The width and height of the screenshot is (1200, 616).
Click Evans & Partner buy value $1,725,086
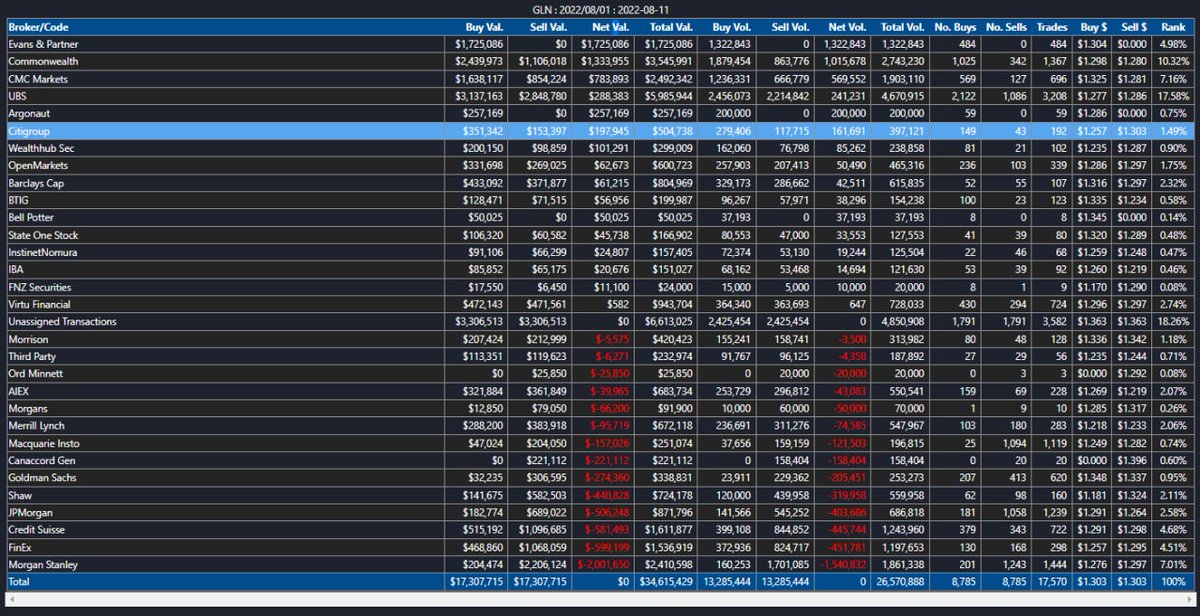[480, 44]
